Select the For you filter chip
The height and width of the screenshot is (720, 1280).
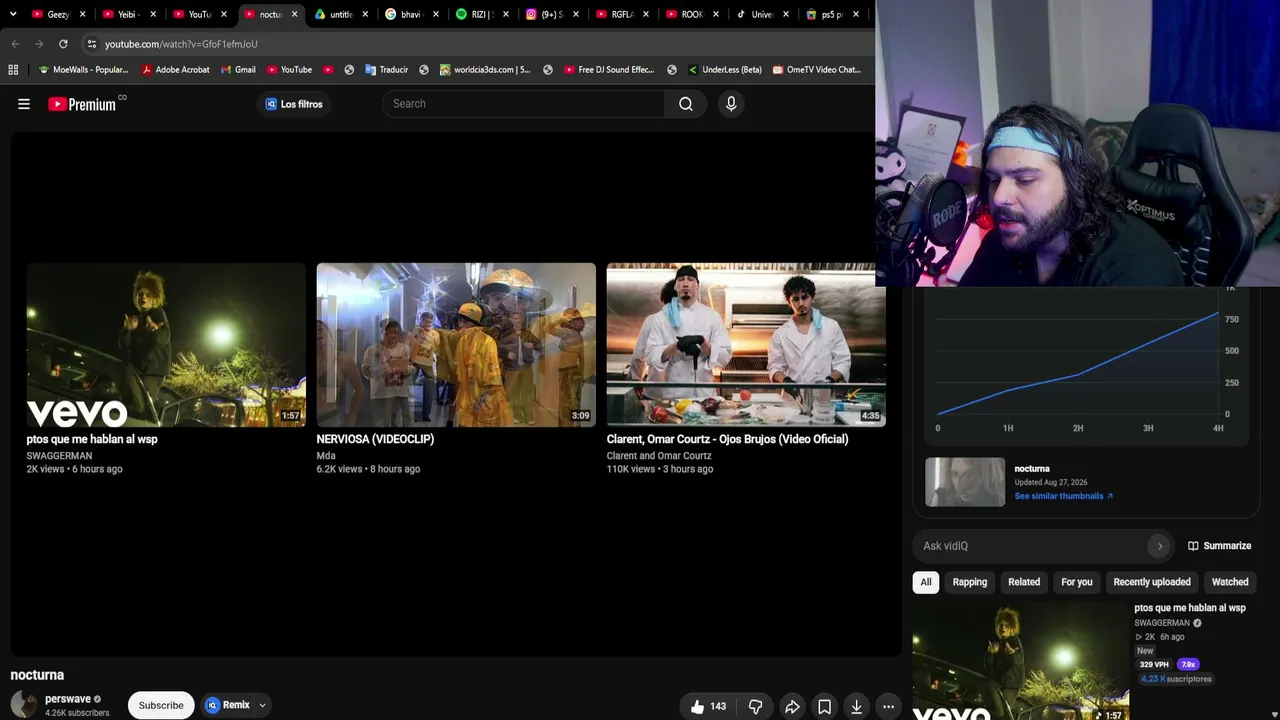coord(1077,582)
